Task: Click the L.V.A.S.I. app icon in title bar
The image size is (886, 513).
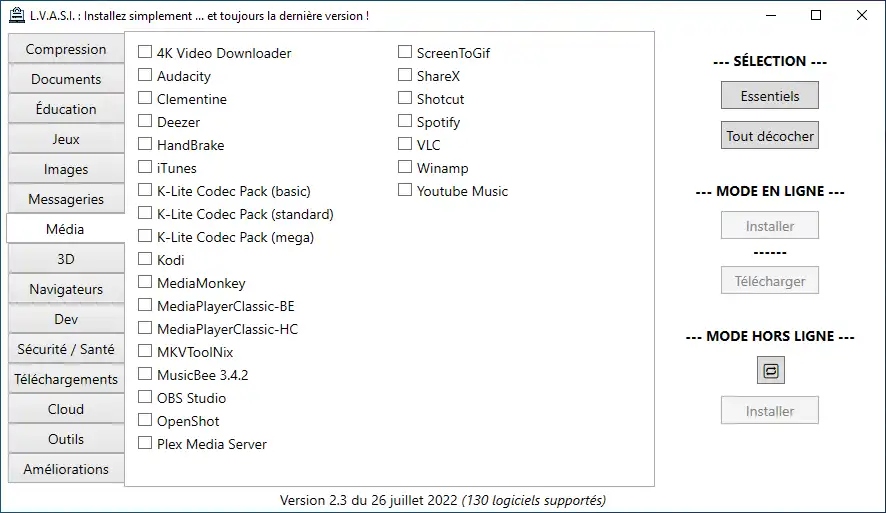Action: click(x=17, y=15)
